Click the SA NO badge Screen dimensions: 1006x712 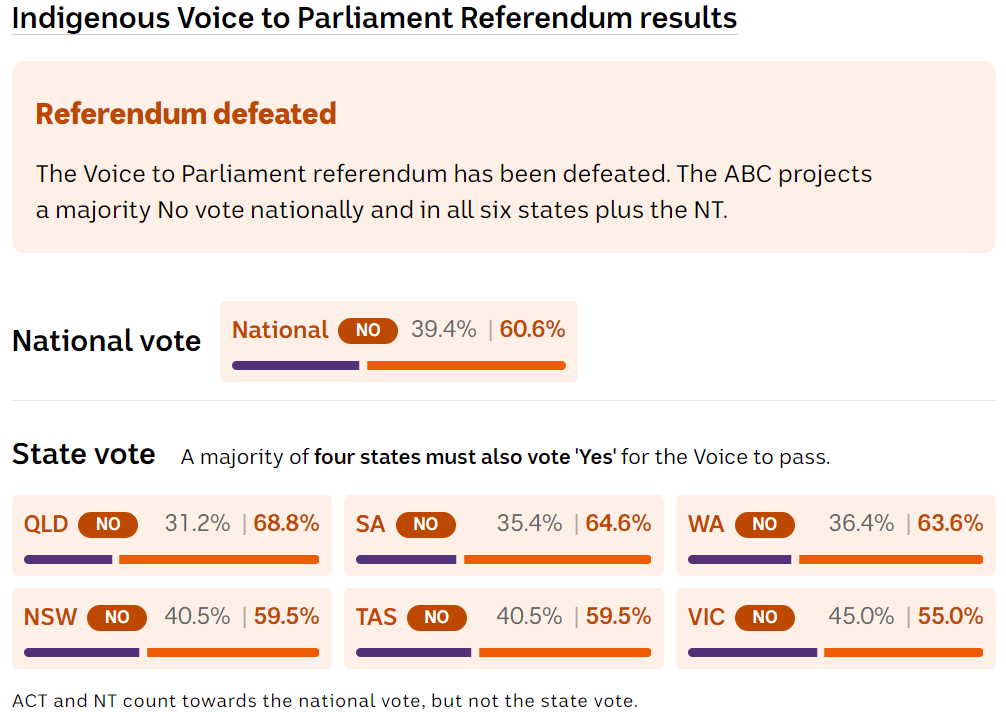pyautogui.click(x=425, y=524)
